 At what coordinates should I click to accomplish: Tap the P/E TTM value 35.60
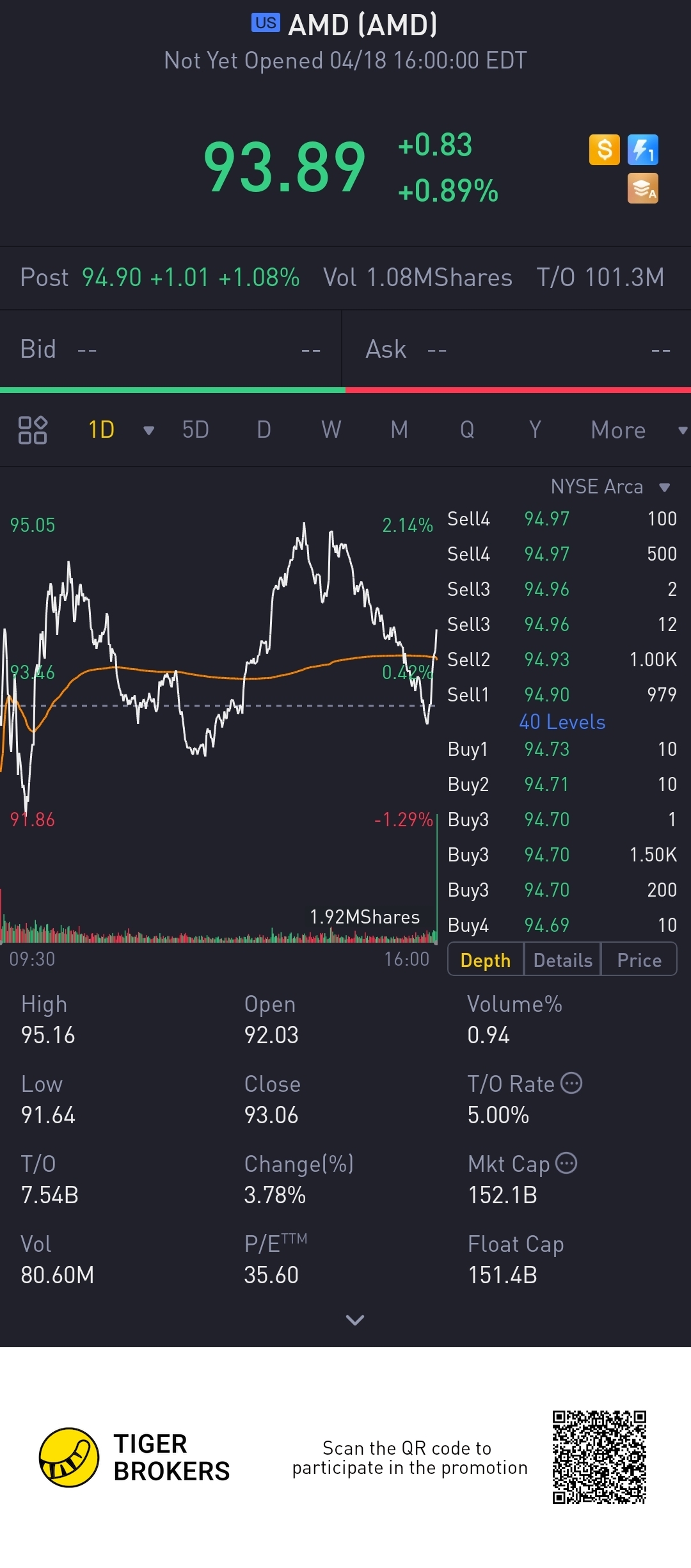click(271, 1275)
